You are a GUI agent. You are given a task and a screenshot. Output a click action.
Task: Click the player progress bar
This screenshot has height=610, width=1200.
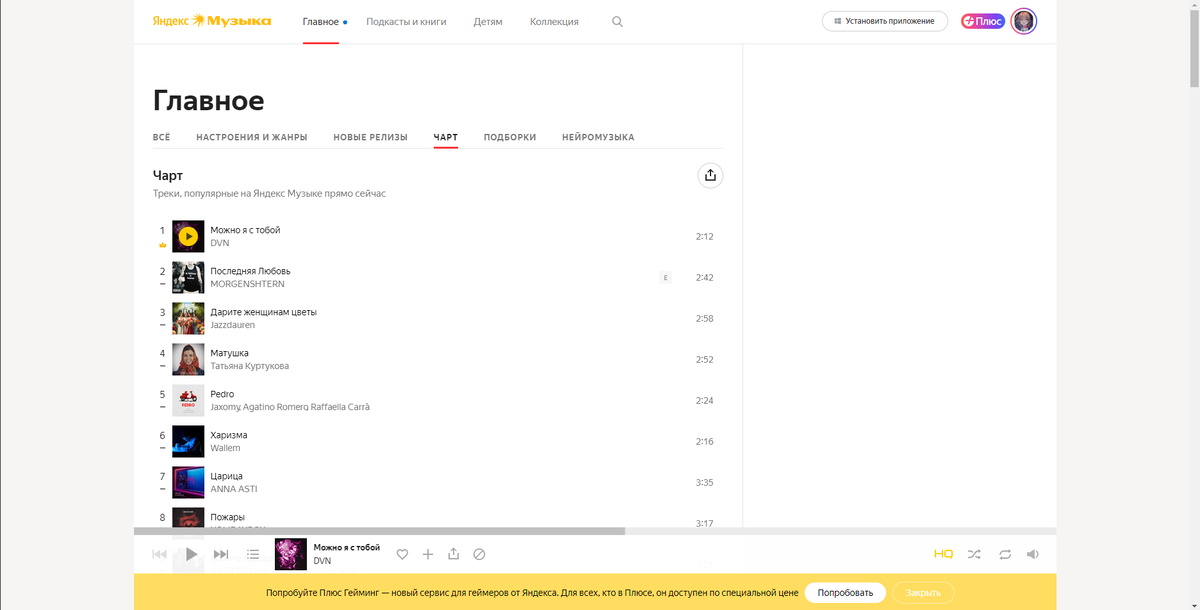(595, 531)
